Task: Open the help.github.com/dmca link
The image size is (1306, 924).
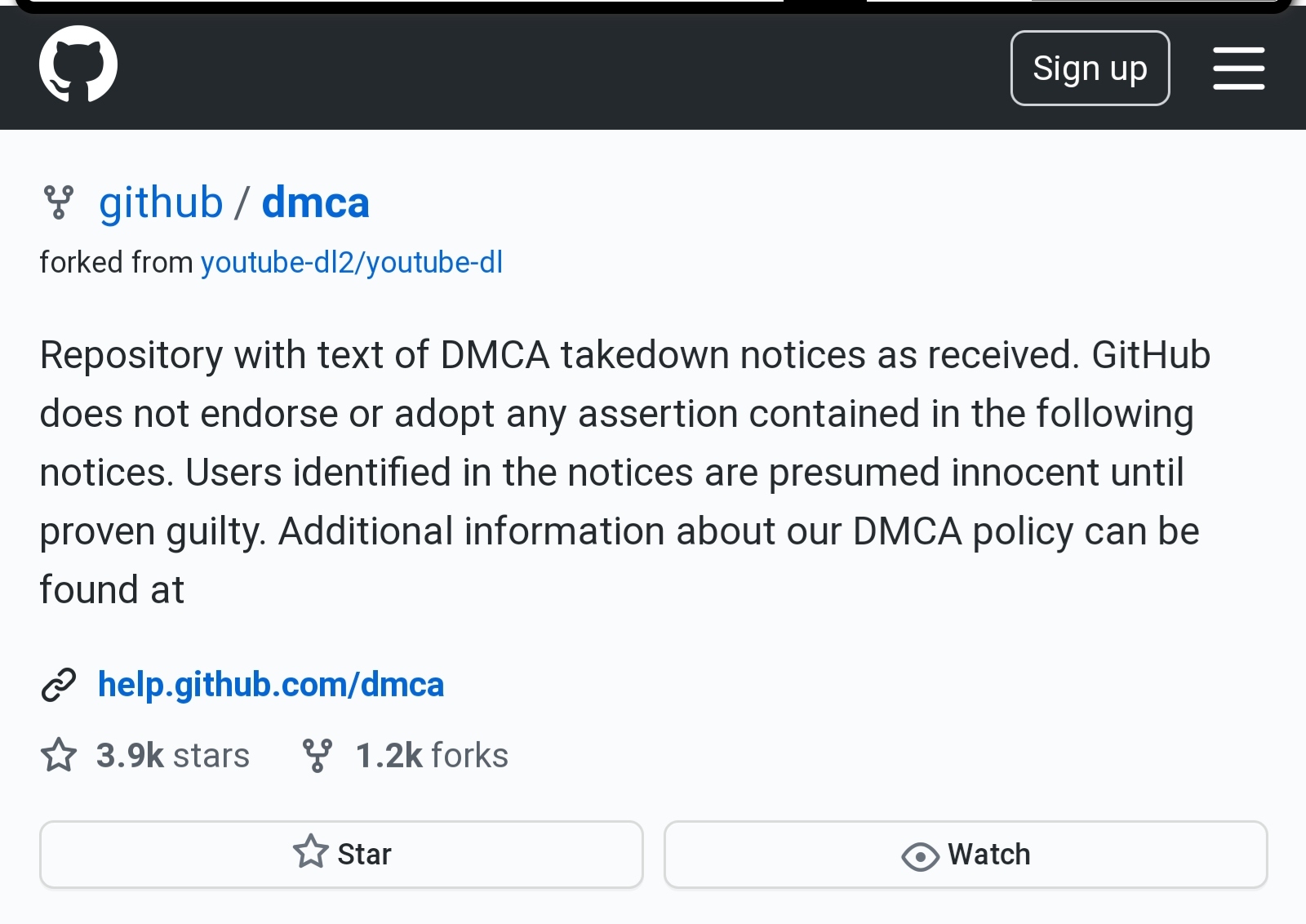Action: click(x=270, y=685)
